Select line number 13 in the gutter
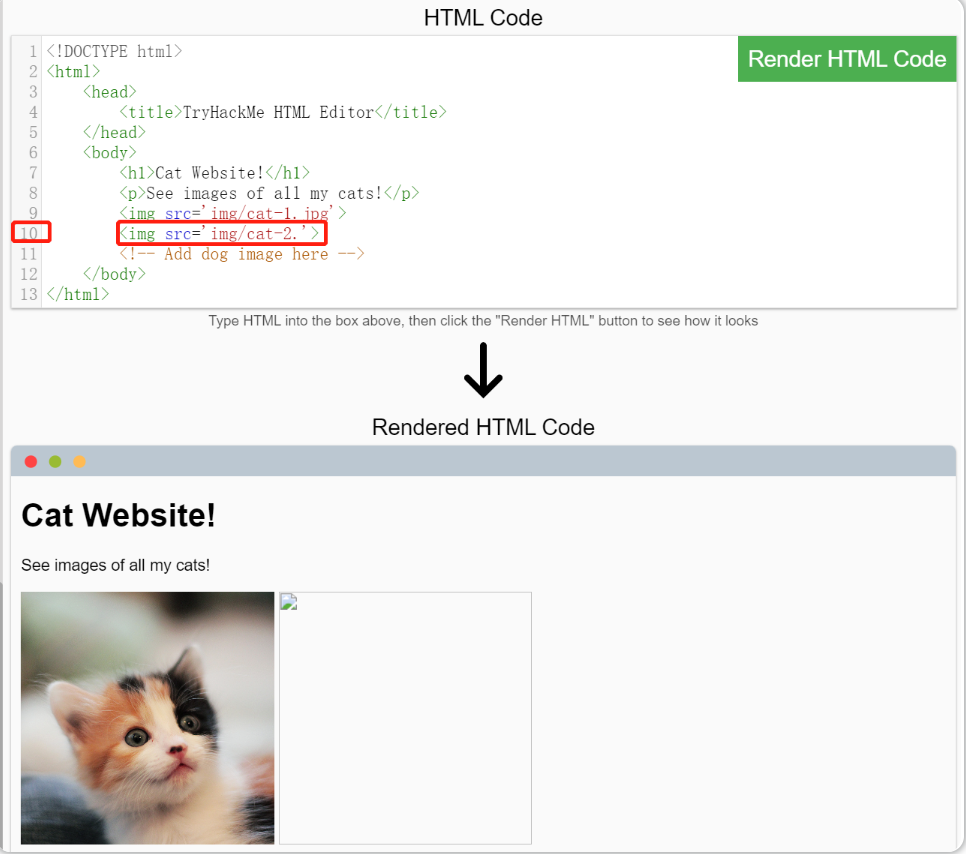The width and height of the screenshot is (966, 854). (29, 295)
